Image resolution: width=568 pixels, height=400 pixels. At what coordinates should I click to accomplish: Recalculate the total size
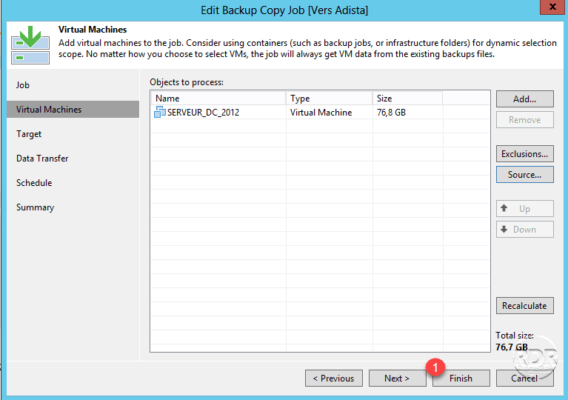coord(525,305)
